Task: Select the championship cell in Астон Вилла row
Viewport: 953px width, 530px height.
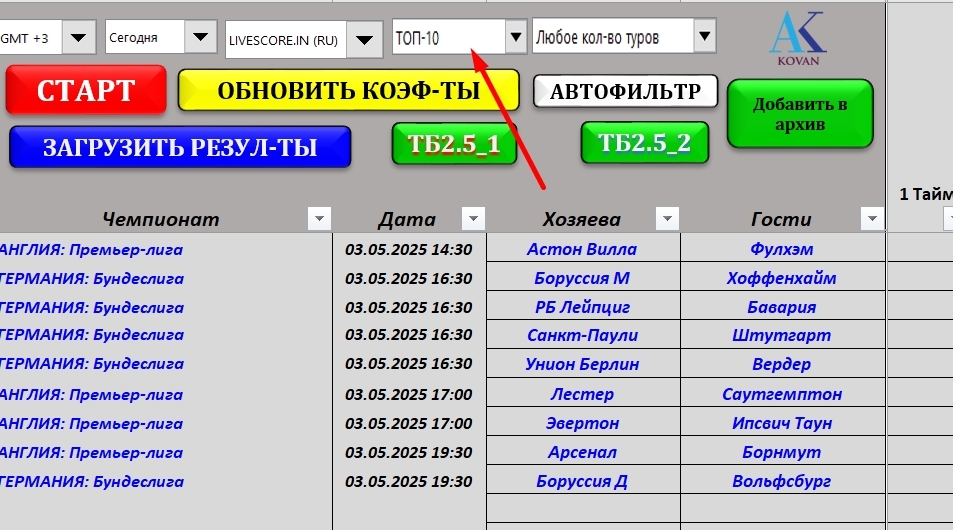Action: coord(165,249)
